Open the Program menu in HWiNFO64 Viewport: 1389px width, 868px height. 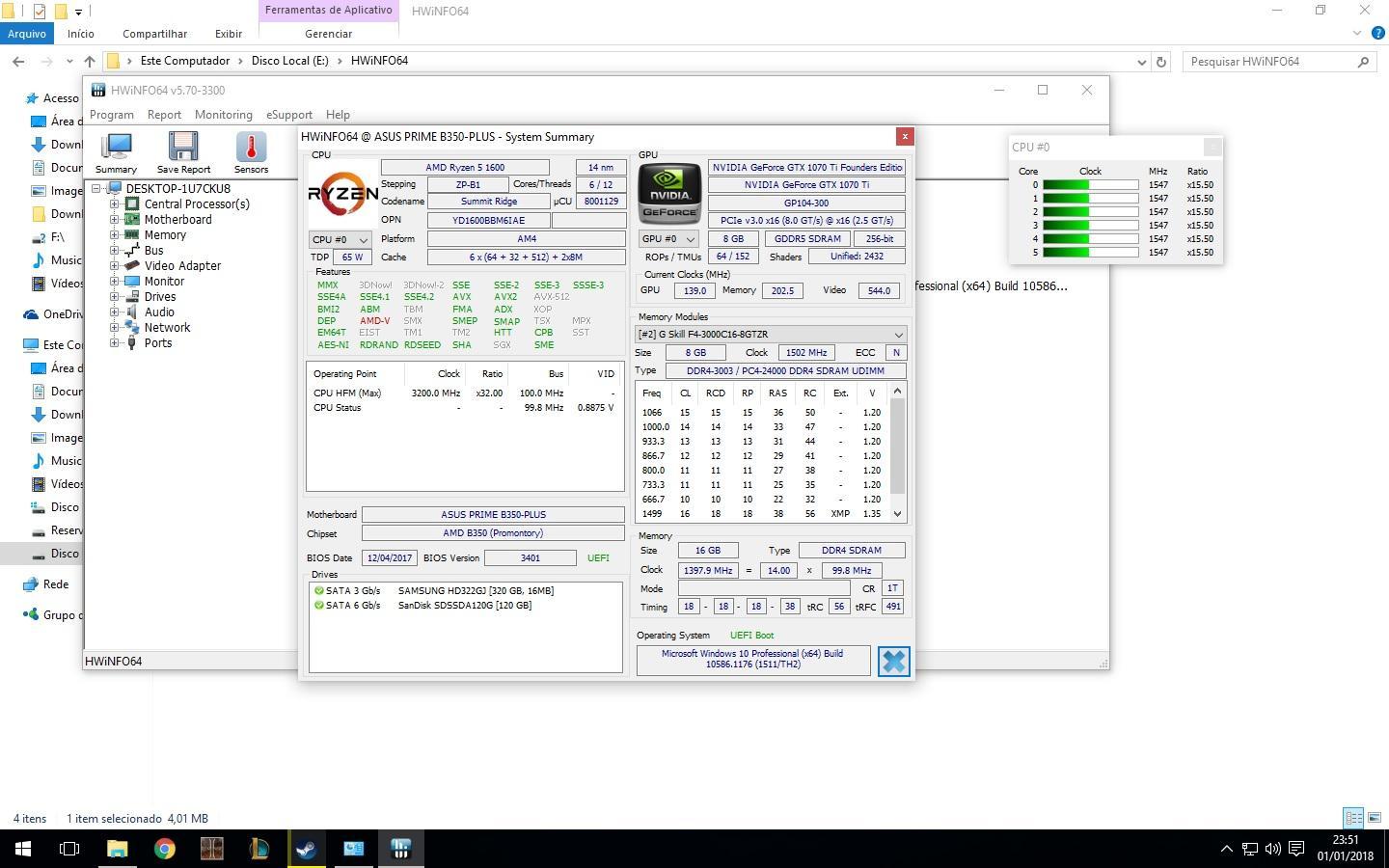click(x=112, y=115)
